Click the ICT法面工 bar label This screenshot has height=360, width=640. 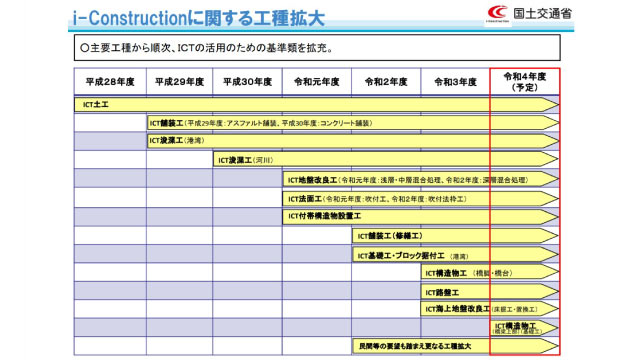(378, 199)
